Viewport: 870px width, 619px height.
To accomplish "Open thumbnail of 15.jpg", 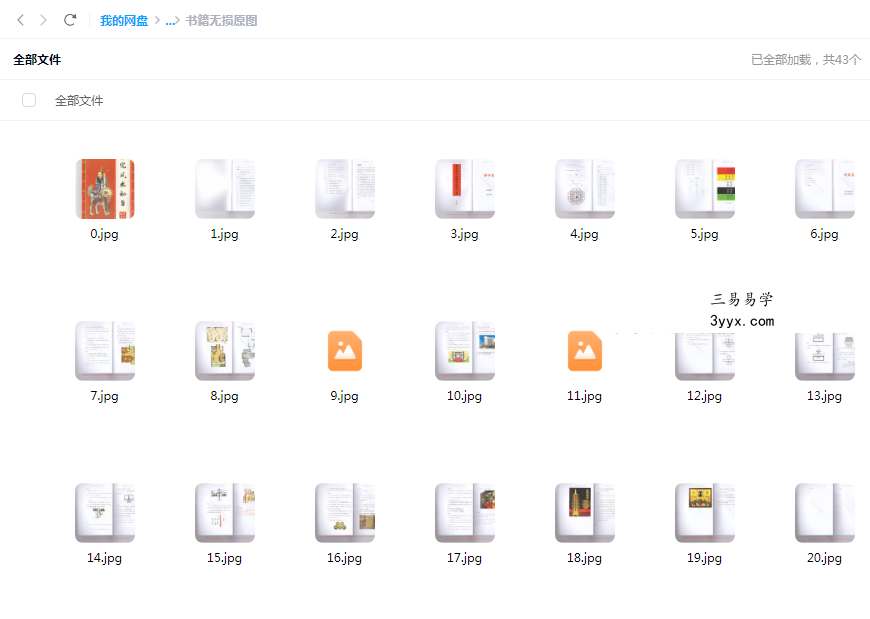I will click(x=225, y=513).
